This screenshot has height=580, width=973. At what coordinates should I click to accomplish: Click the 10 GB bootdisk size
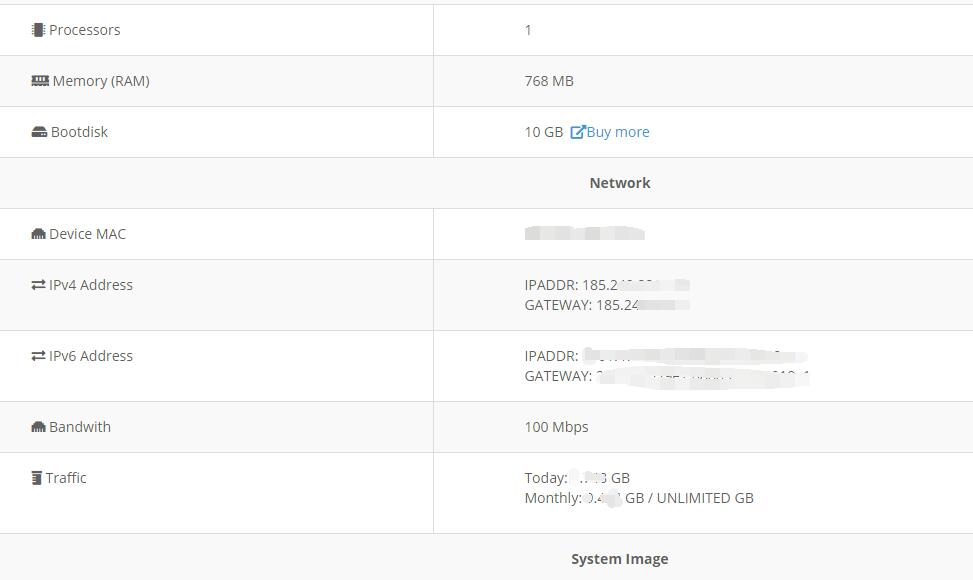tap(543, 132)
